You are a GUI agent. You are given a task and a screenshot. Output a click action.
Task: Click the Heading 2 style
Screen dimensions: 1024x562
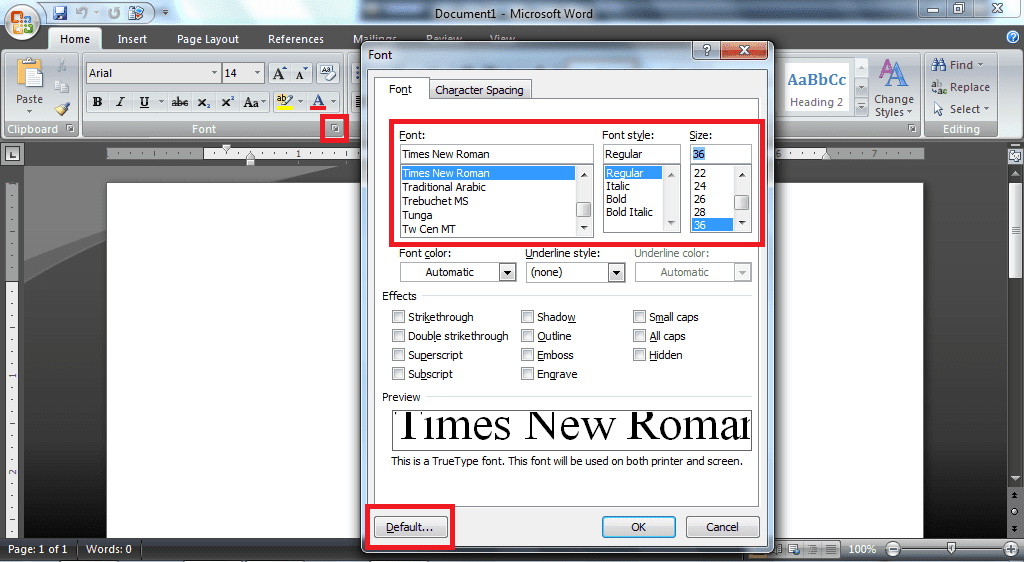tap(816, 87)
